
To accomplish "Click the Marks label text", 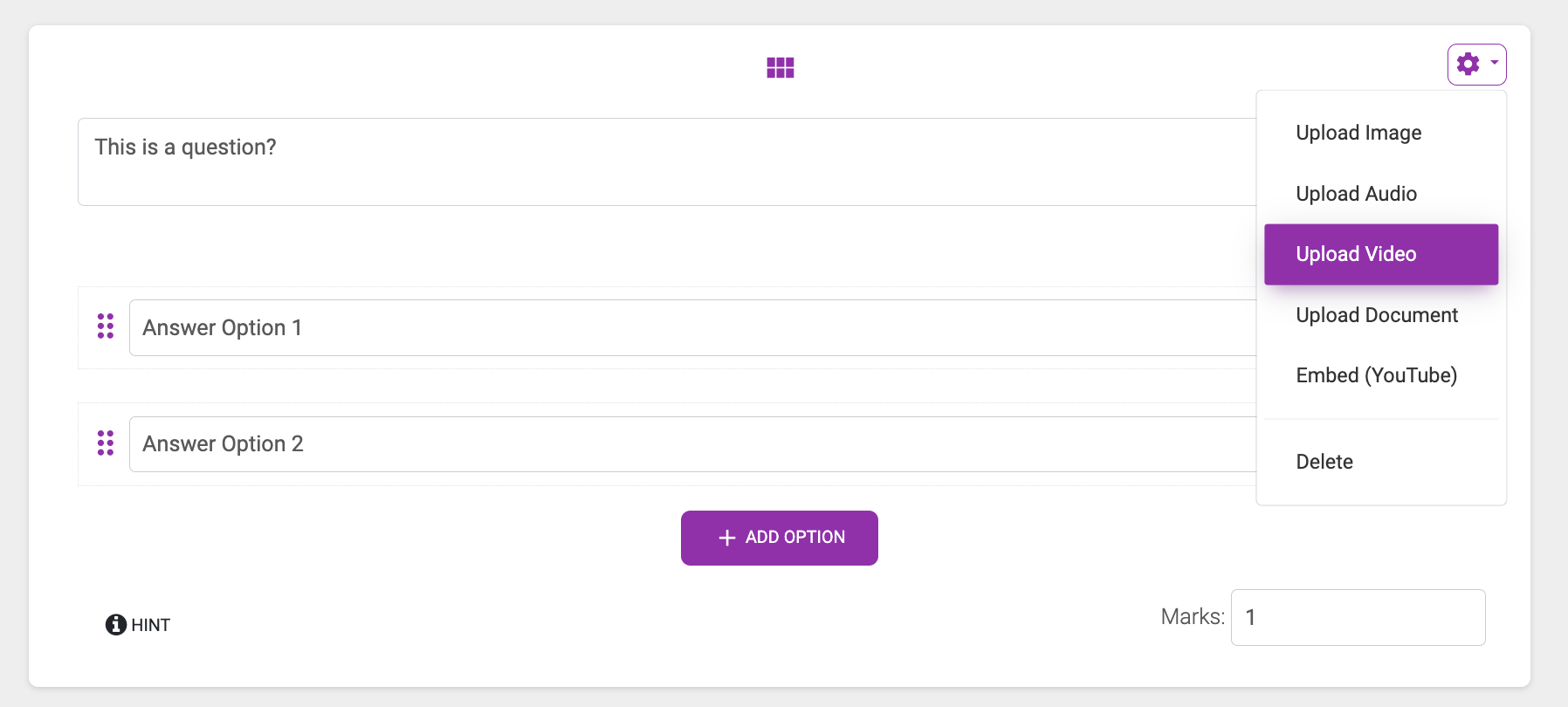I will 1192,617.
